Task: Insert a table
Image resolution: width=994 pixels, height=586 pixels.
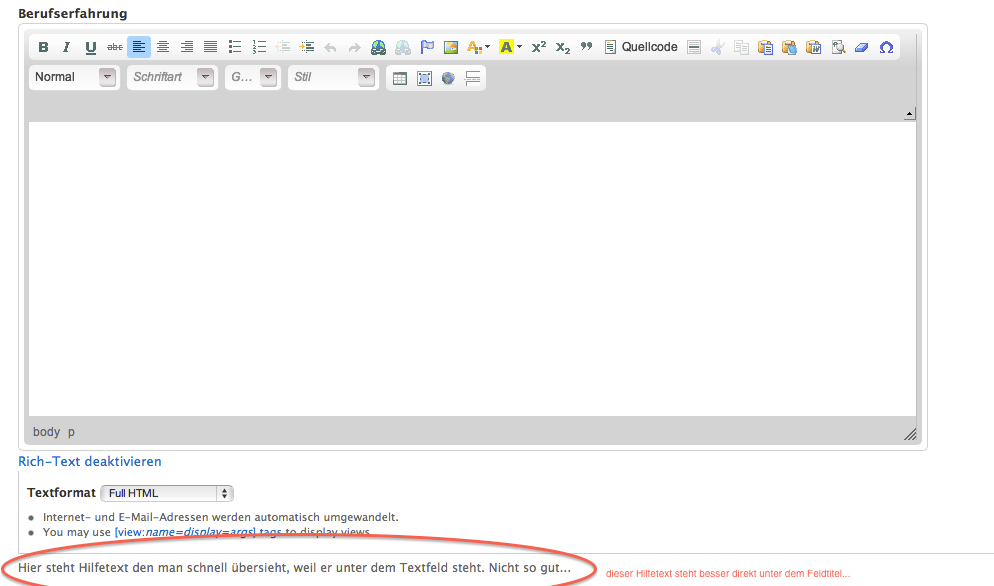Action: point(400,78)
